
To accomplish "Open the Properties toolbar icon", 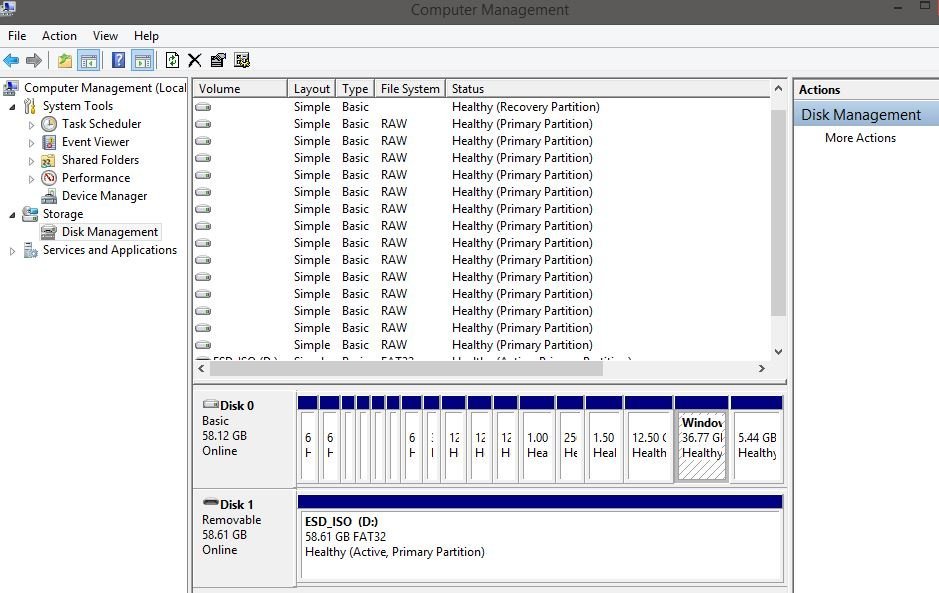I will click(218, 60).
